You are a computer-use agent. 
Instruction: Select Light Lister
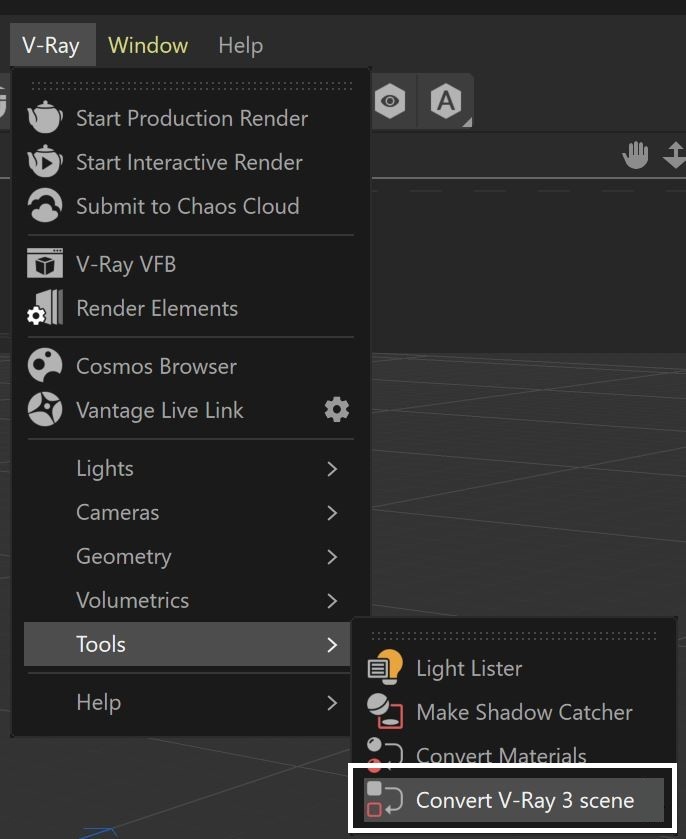coord(514,668)
